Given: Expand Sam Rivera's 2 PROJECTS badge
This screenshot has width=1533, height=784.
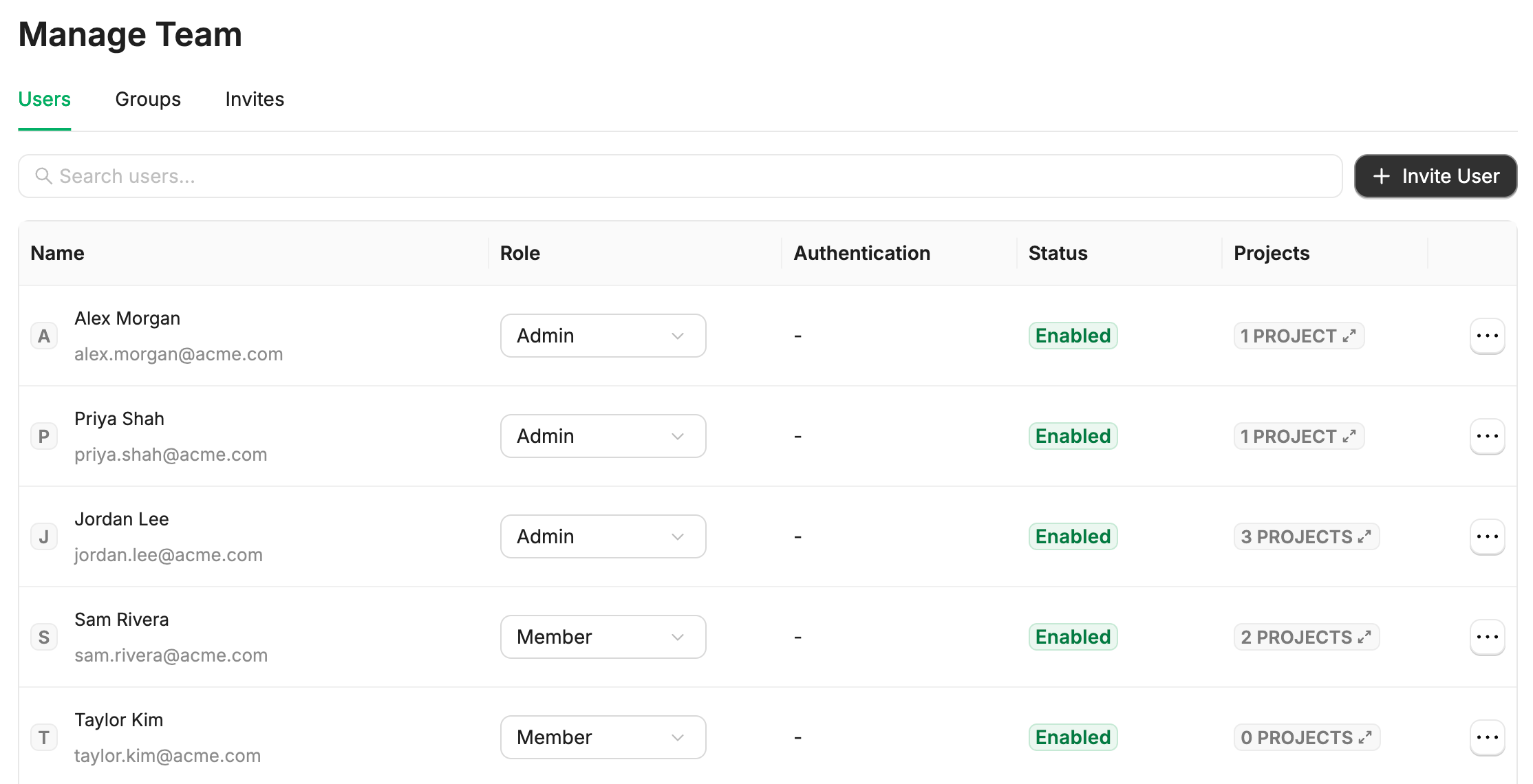Looking at the screenshot, I should [1306, 637].
